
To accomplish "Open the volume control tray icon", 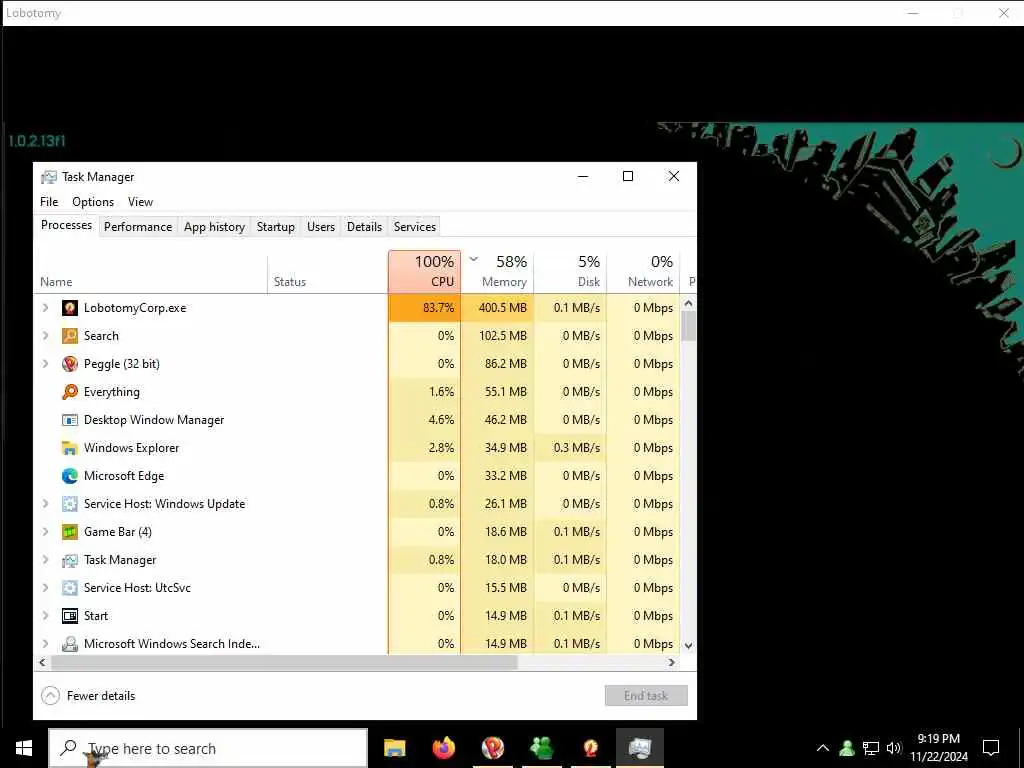I will (894, 748).
